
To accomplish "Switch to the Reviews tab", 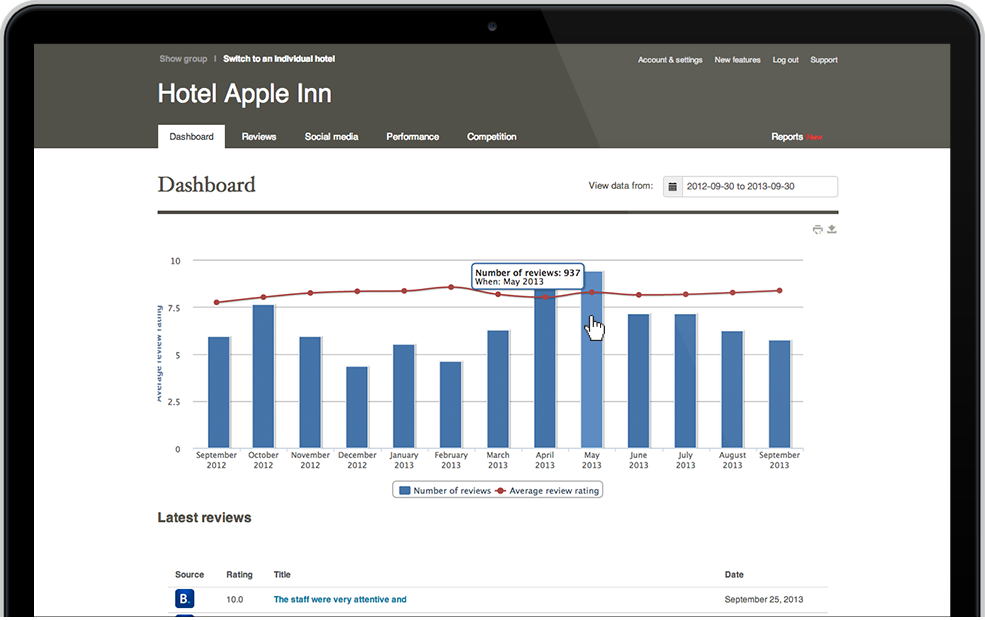I will tap(259, 137).
